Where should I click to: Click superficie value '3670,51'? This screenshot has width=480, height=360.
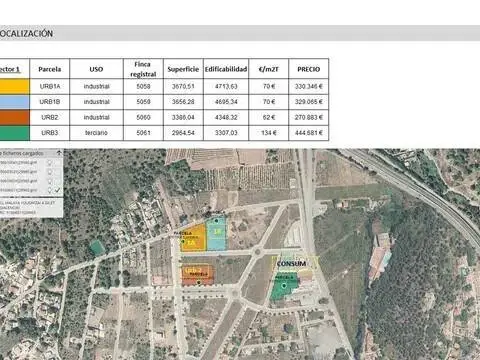pos(183,86)
